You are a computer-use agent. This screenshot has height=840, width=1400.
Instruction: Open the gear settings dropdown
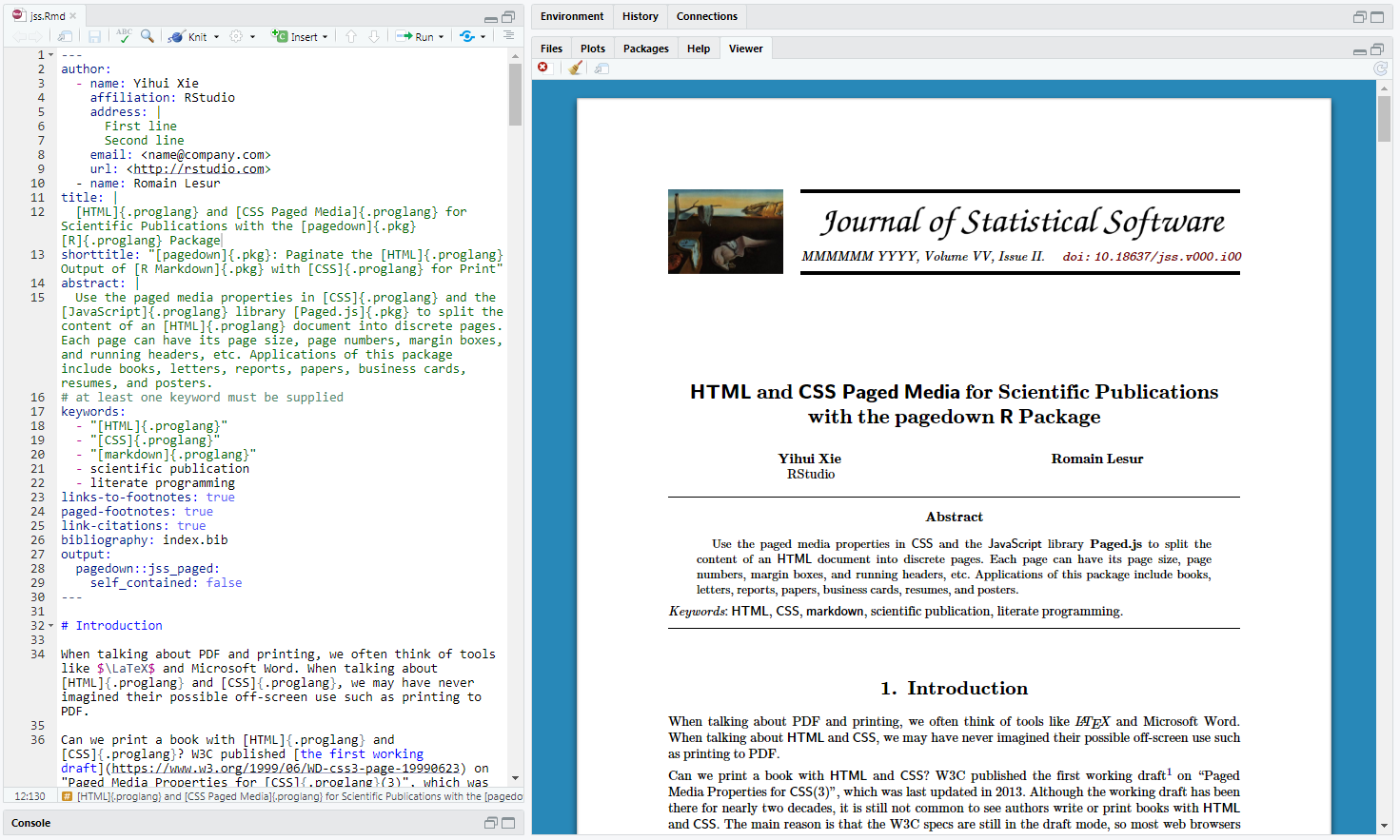241,36
